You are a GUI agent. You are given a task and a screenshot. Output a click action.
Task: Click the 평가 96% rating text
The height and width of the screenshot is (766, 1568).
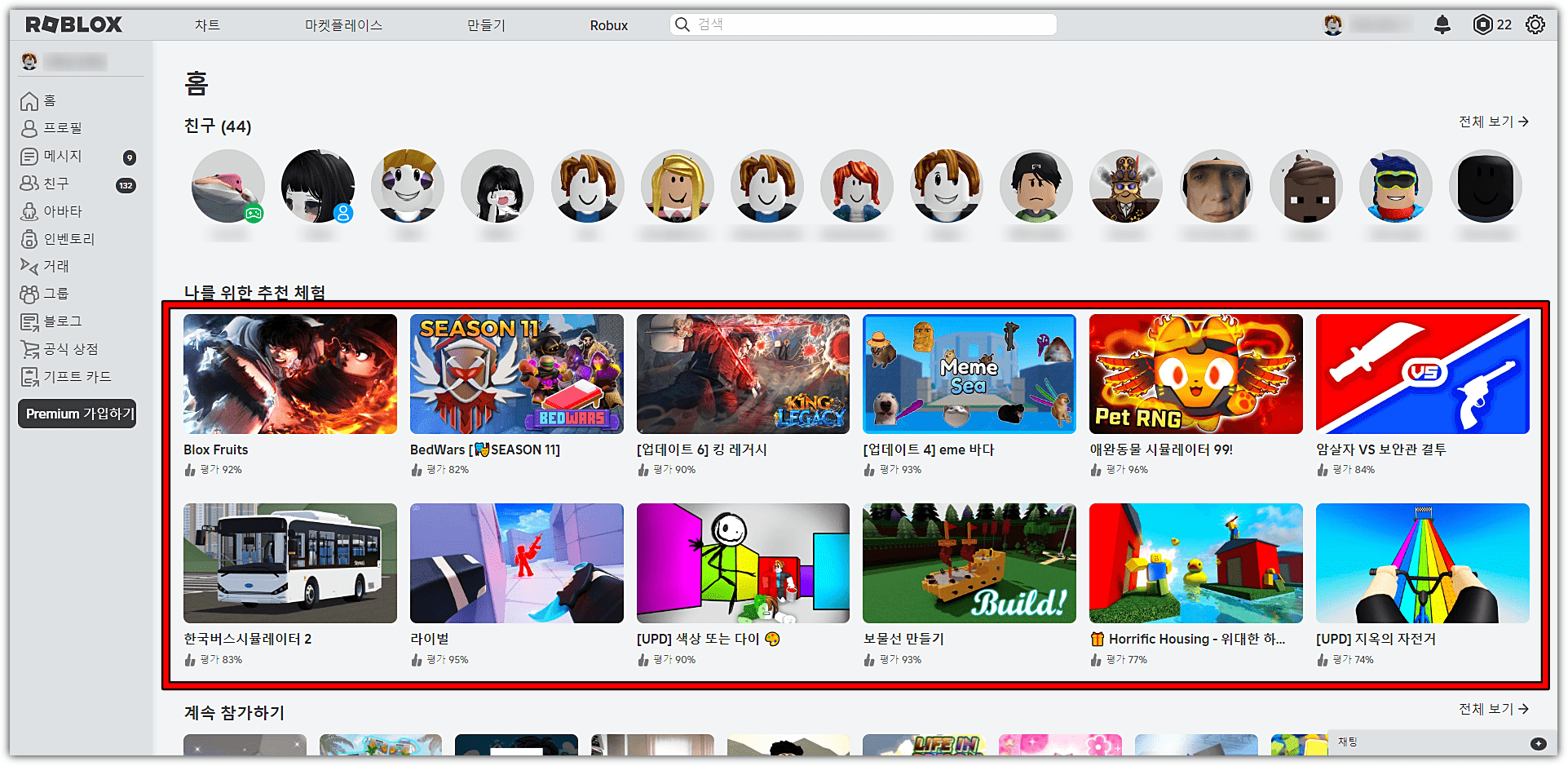pos(1127,470)
